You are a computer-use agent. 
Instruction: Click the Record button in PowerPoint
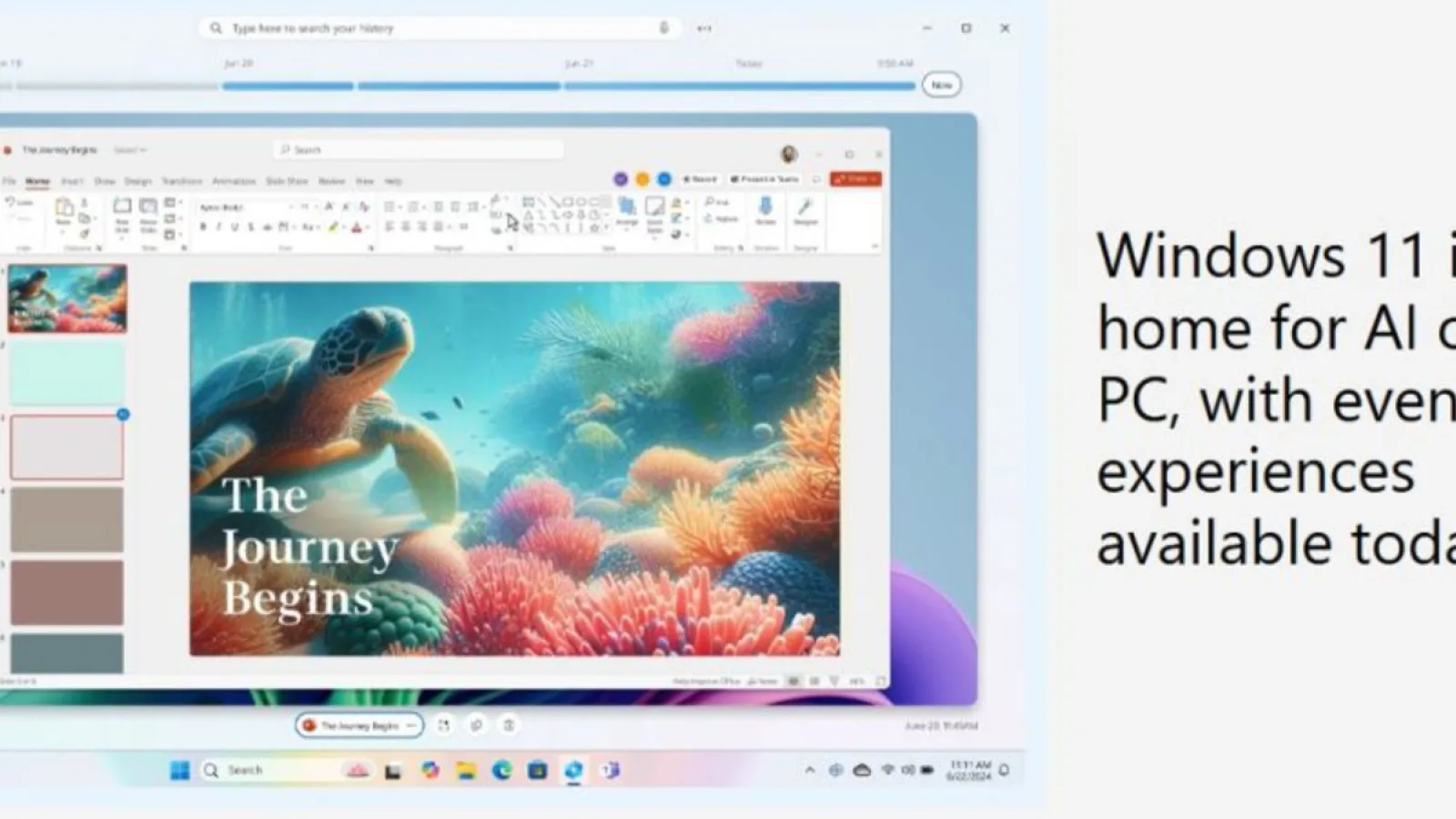click(x=700, y=179)
